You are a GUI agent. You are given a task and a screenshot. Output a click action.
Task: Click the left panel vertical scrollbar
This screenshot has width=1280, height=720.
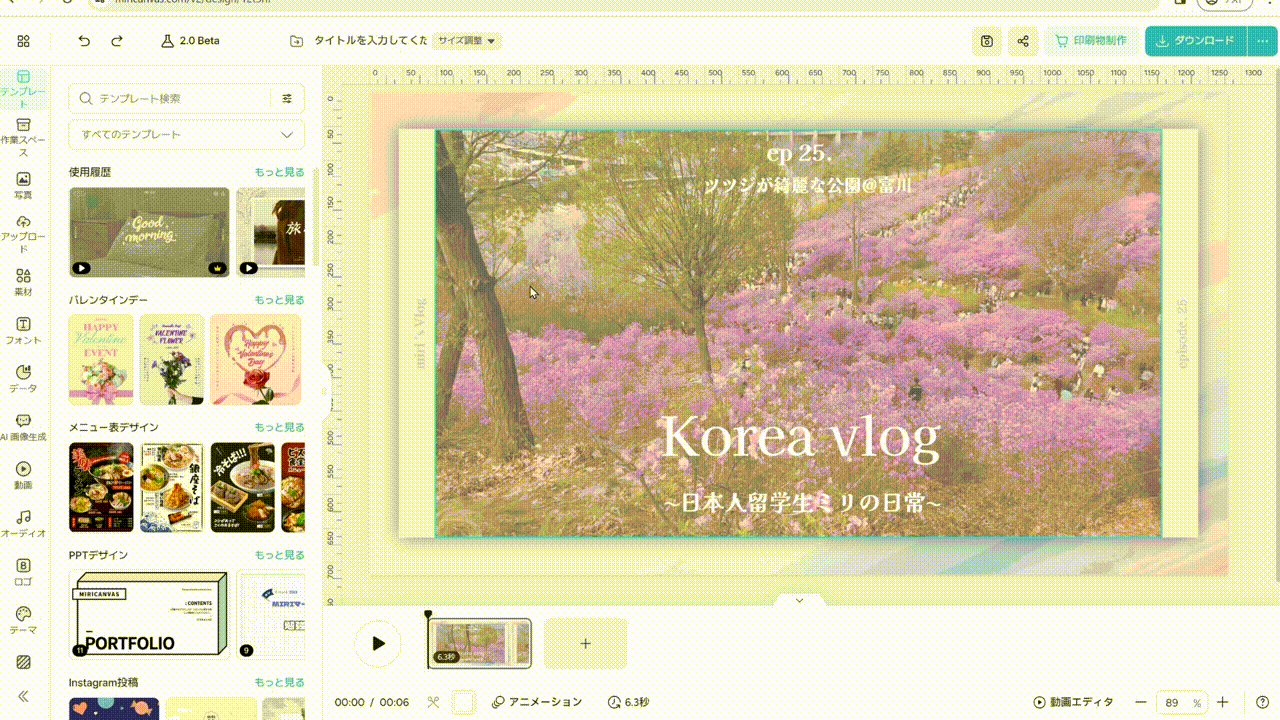click(316, 215)
